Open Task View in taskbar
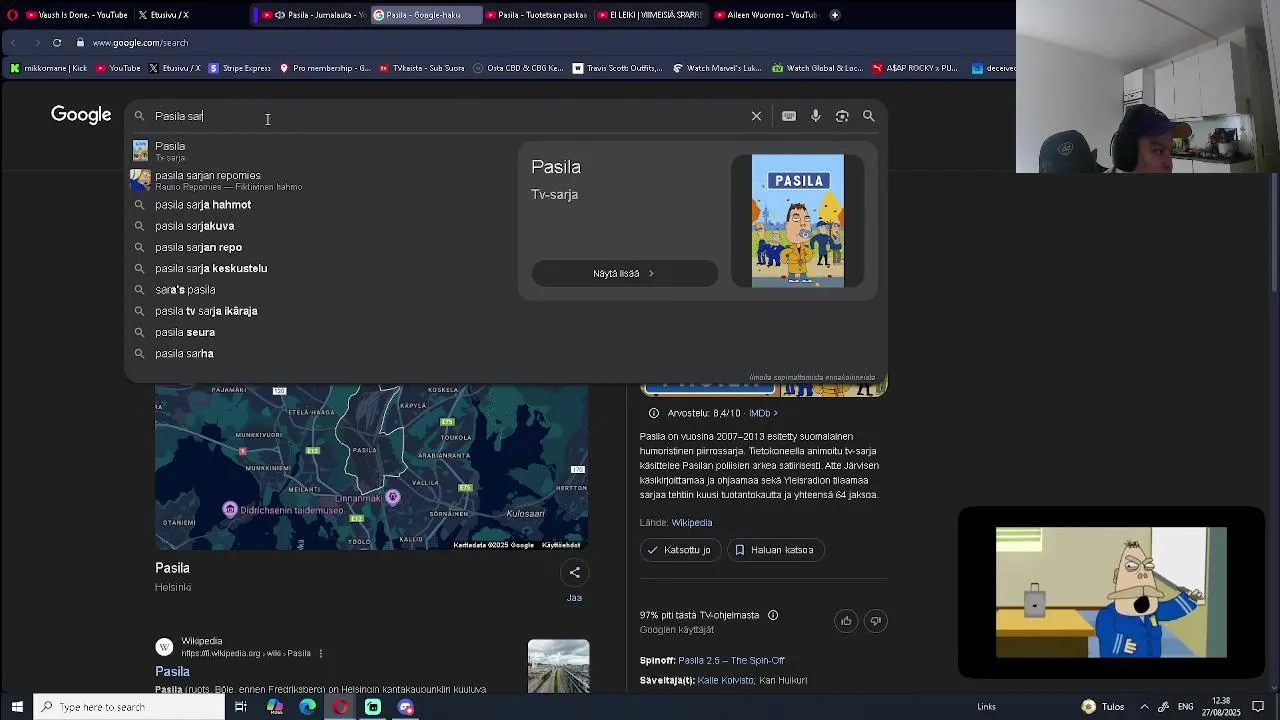1280x720 pixels. point(241,707)
